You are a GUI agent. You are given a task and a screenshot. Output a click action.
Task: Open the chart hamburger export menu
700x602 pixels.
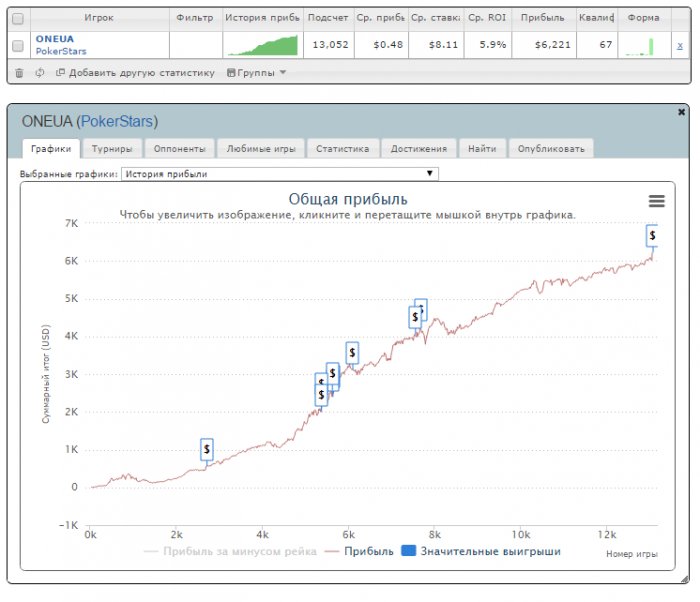656,201
